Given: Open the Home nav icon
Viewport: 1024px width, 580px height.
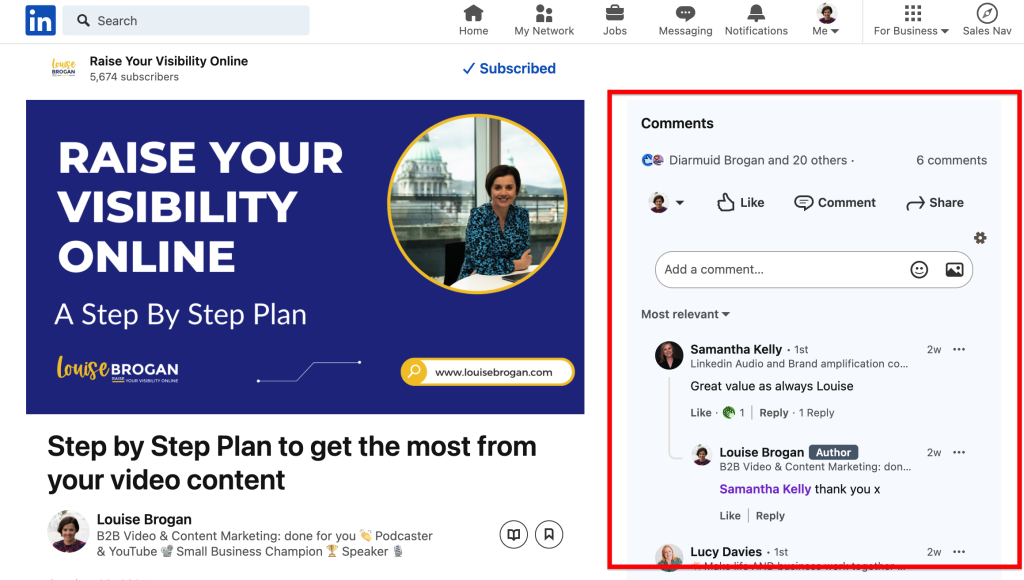Looking at the screenshot, I should point(473,14).
